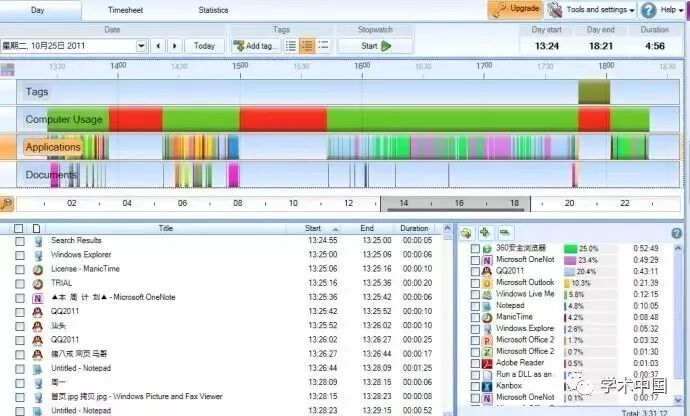The image size is (690, 416).
Task: Click the Kanbox icon in summary
Action: pos(487,386)
